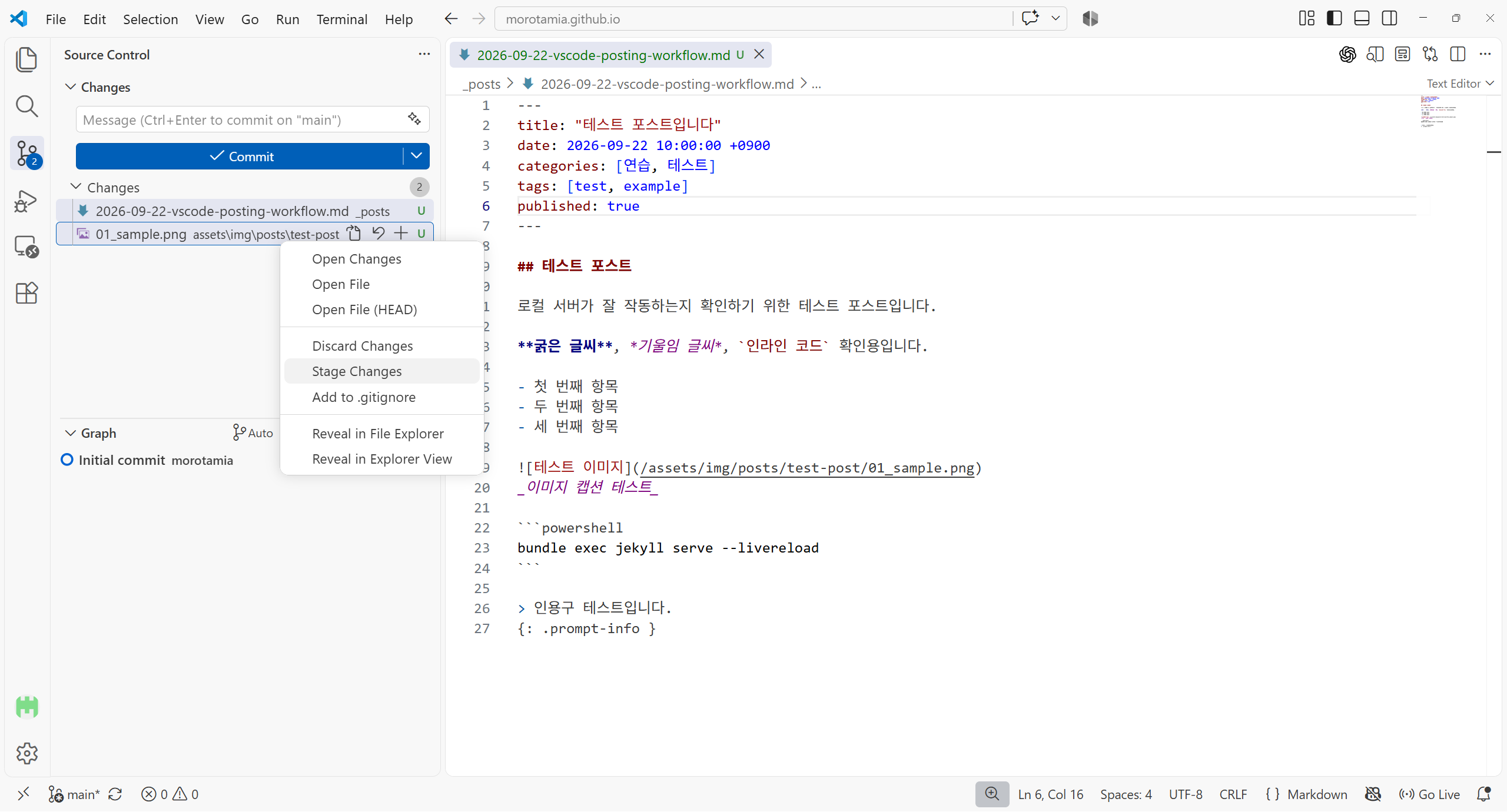Open the chat dropdown chevron in title bar
The width and height of the screenshot is (1507, 812).
click(x=1055, y=18)
